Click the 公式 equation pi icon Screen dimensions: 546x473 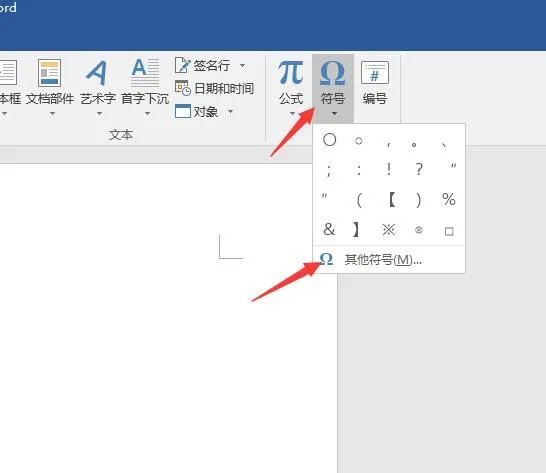click(x=290, y=73)
